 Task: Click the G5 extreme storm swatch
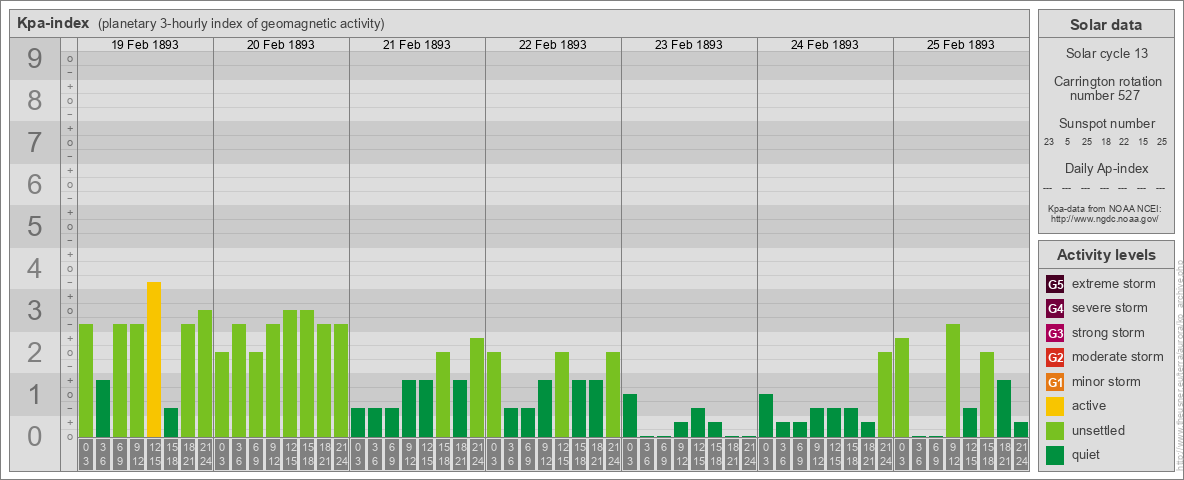[x=1055, y=285]
